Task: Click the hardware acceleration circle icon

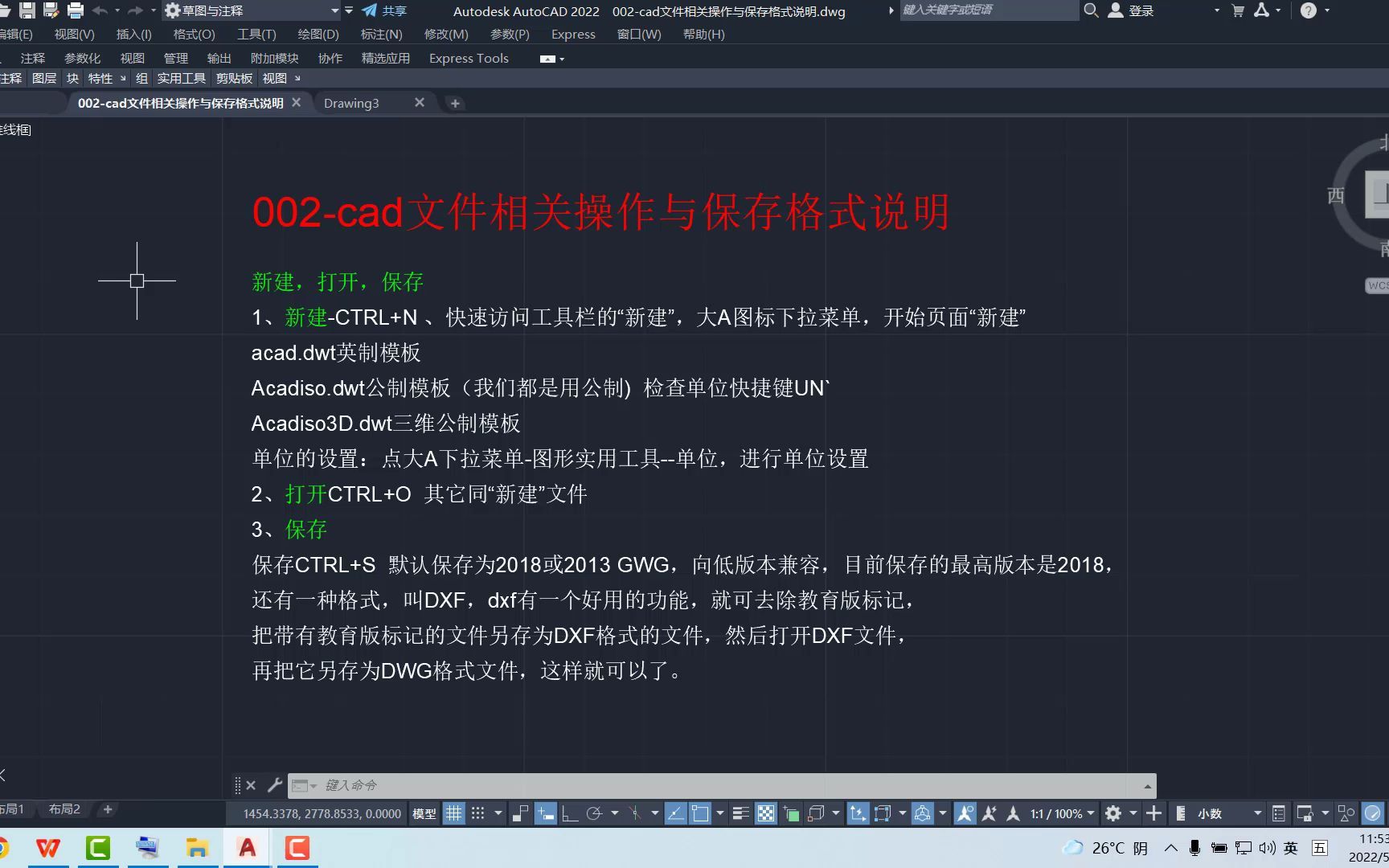Action: tap(1373, 813)
